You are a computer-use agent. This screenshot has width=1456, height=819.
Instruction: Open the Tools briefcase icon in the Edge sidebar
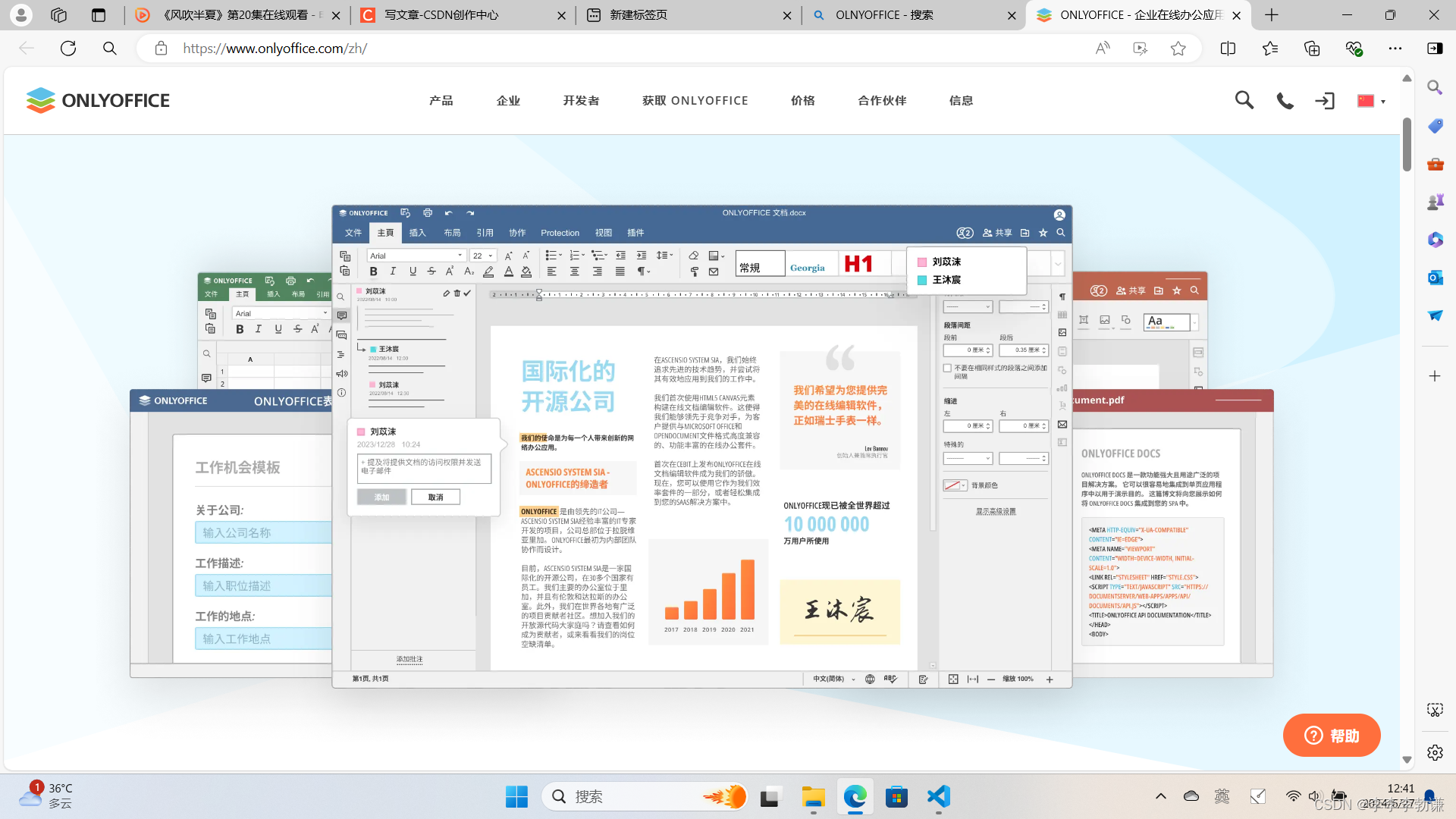click(1435, 164)
